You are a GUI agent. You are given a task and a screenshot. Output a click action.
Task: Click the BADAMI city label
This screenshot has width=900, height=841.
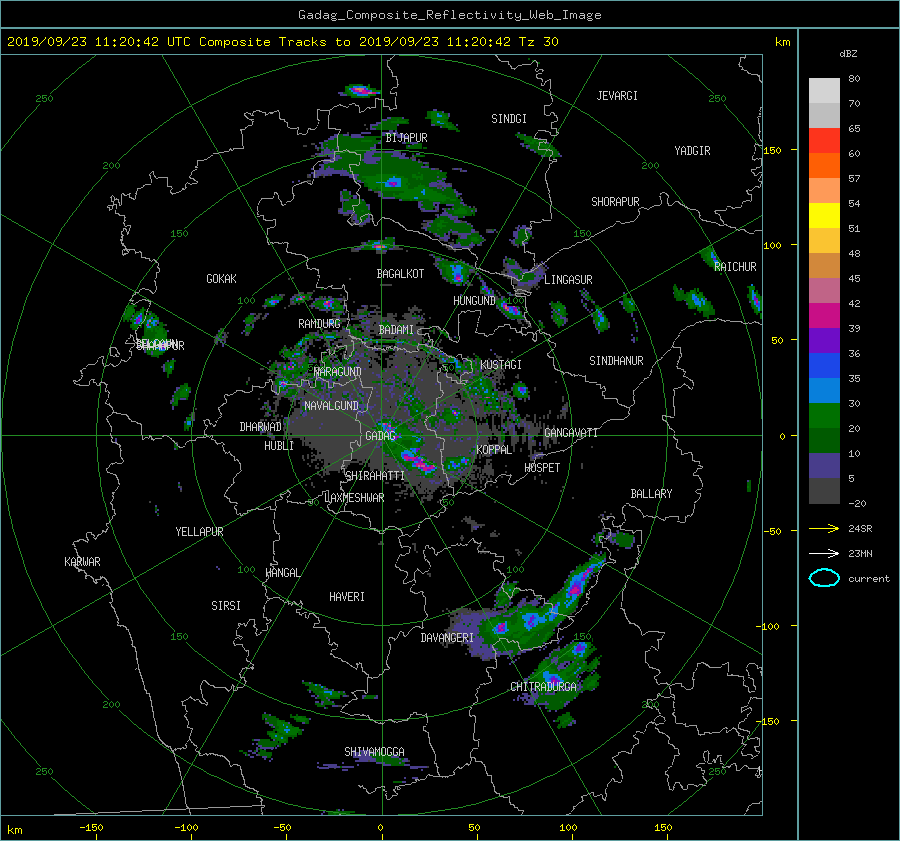[396, 330]
